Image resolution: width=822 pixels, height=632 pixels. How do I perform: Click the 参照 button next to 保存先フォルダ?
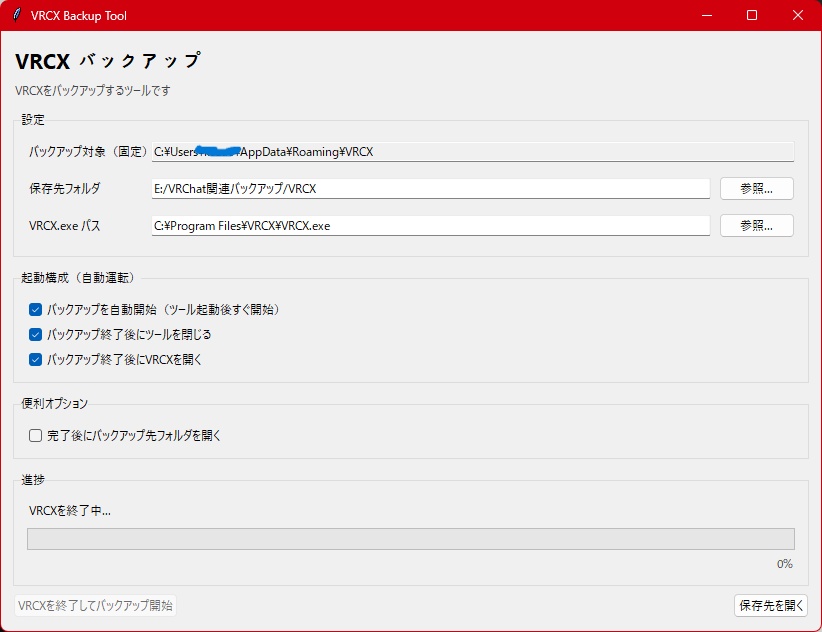click(x=756, y=188)
